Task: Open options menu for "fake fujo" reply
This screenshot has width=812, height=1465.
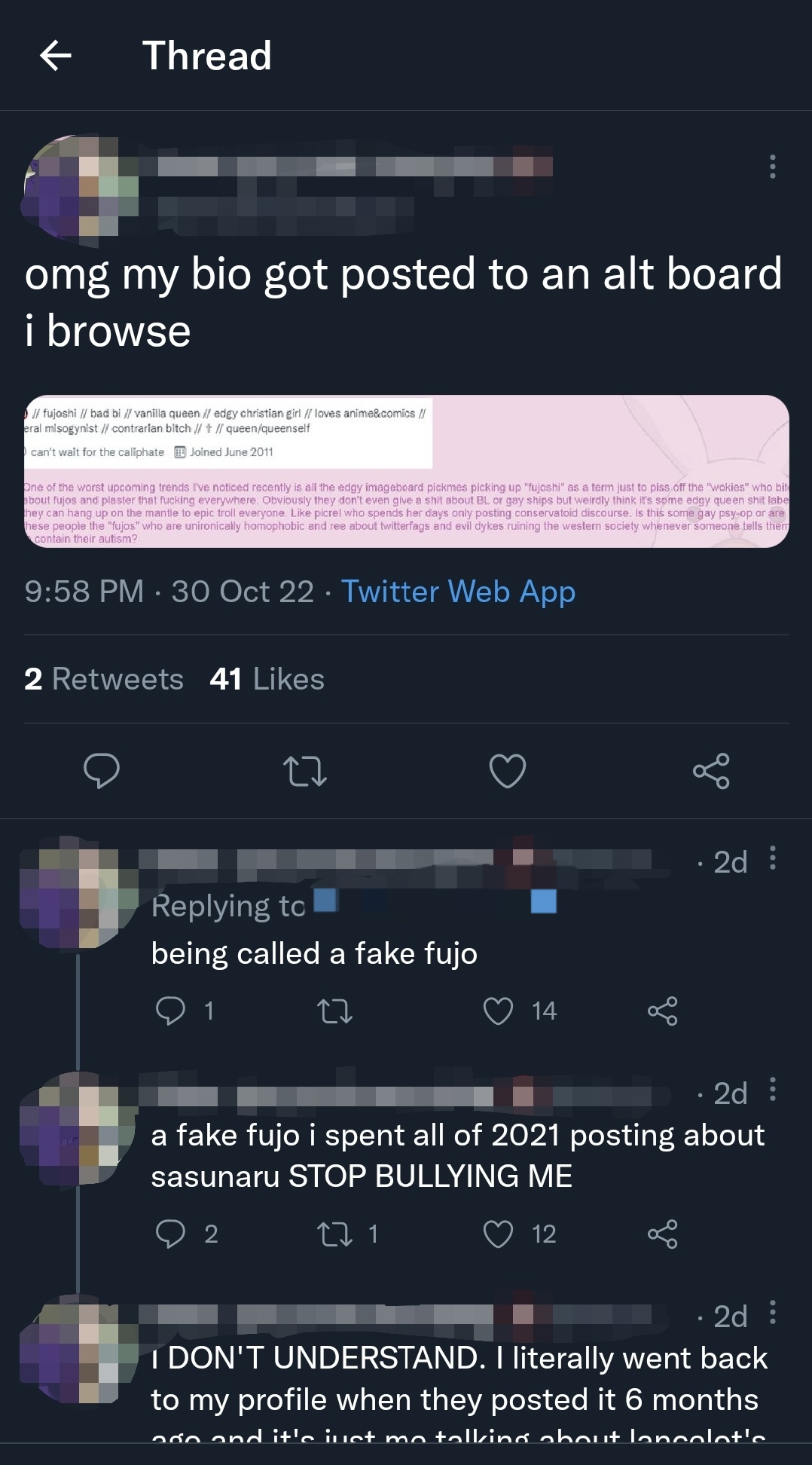Action: click(x=772, y=859)
